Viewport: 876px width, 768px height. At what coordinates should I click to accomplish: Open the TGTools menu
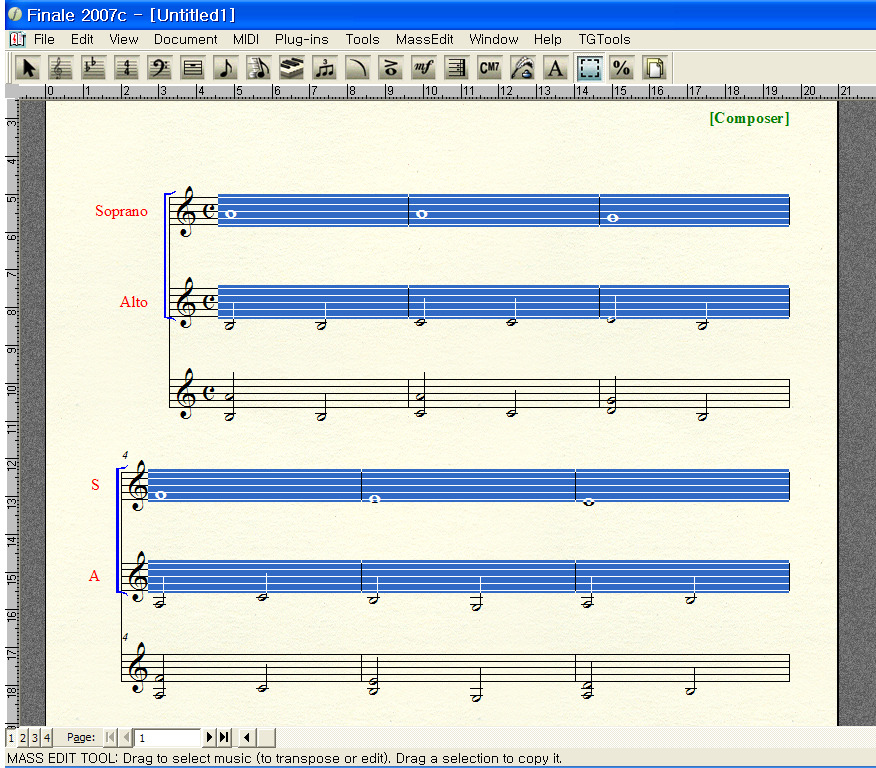coord(604,40)
